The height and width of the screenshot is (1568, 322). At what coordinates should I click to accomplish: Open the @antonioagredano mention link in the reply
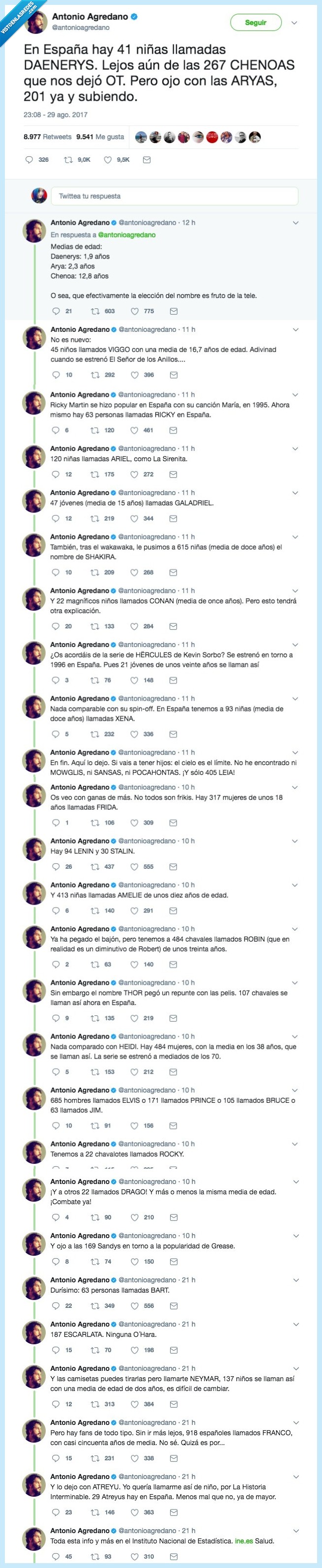127,235
